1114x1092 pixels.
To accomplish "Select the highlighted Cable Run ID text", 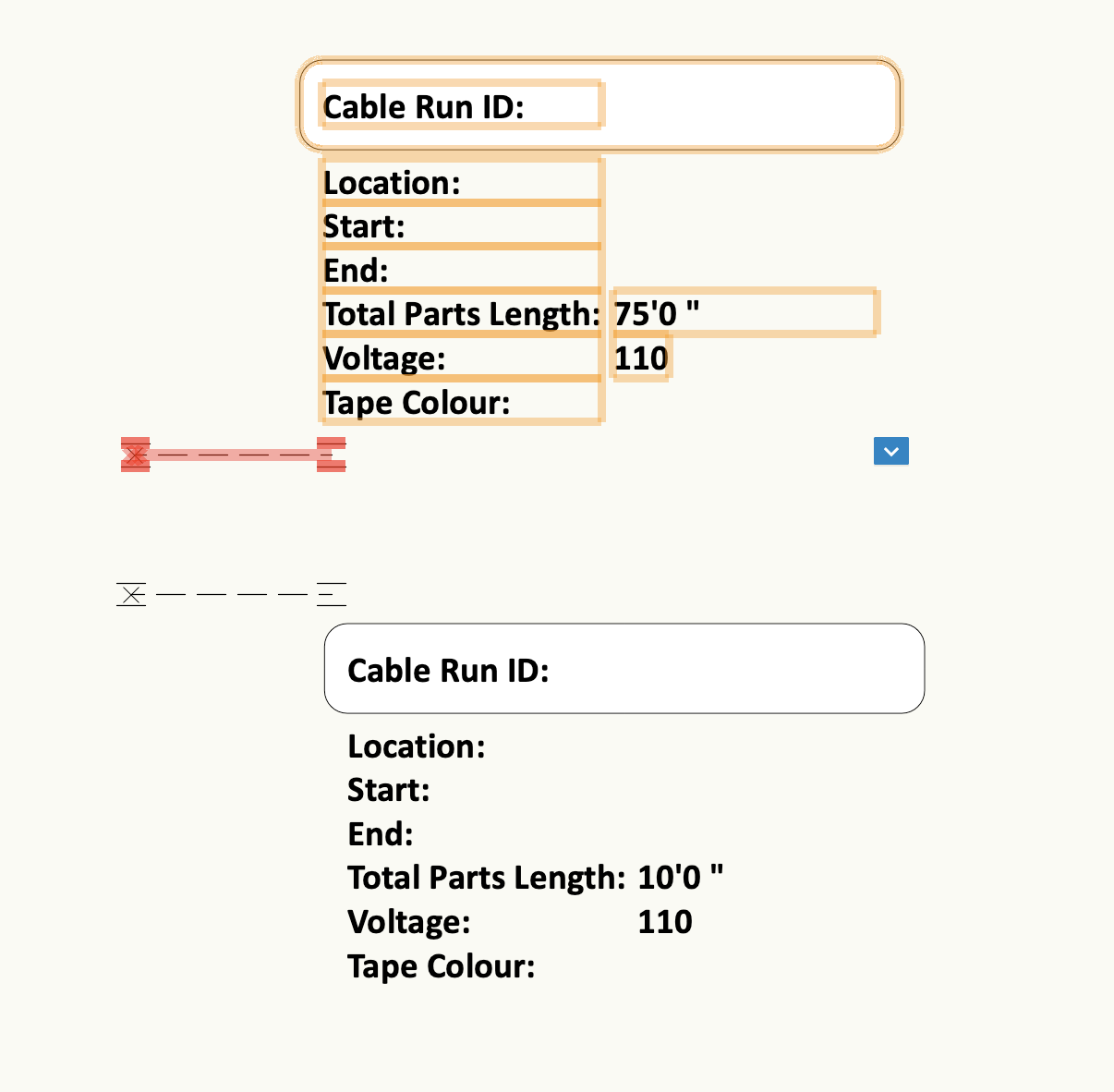I will (x=424, y=106).
